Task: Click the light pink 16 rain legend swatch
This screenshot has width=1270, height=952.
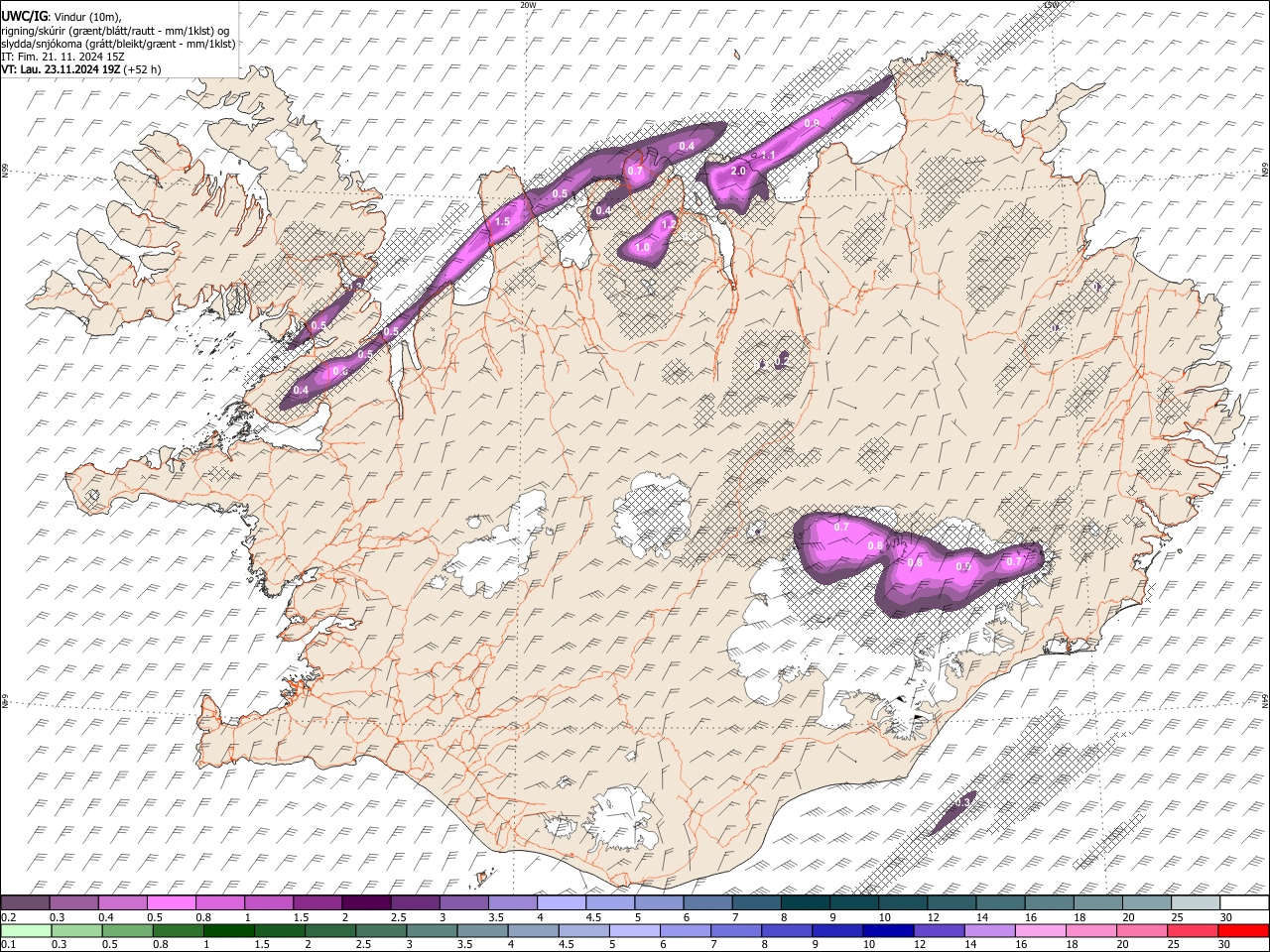Action: click(x=1039, y=930)
